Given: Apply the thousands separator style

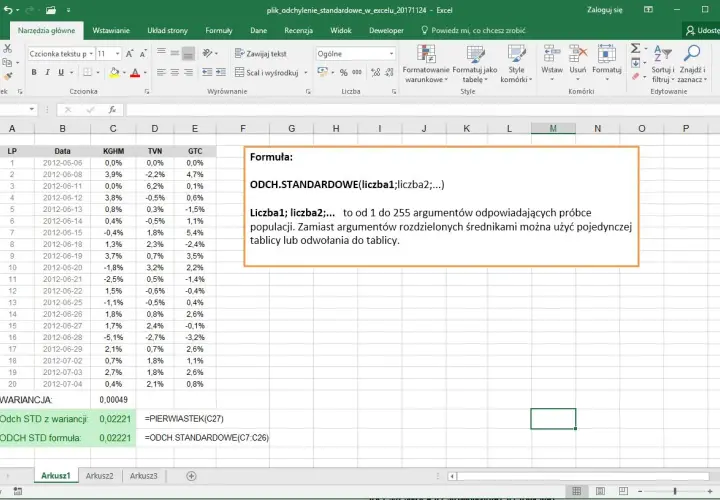Looking at the screenshot, I should (x=357, y=73).
